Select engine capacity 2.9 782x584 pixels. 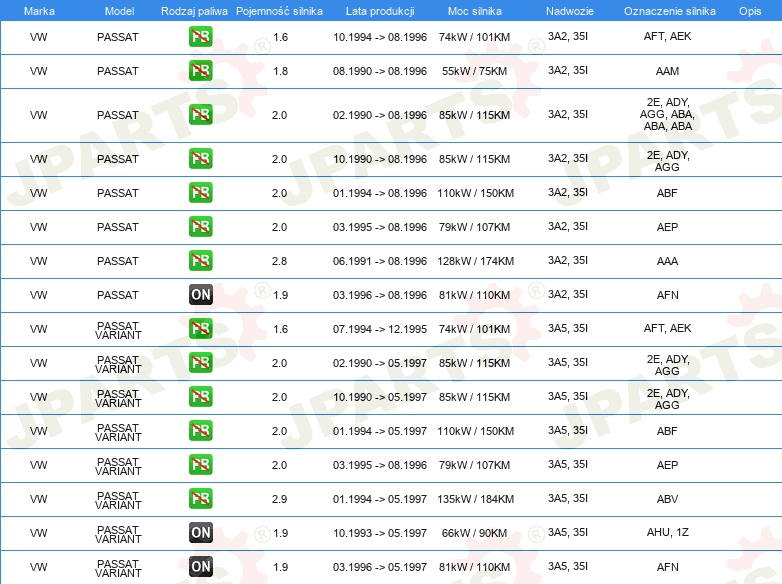[x=279, y=499]
